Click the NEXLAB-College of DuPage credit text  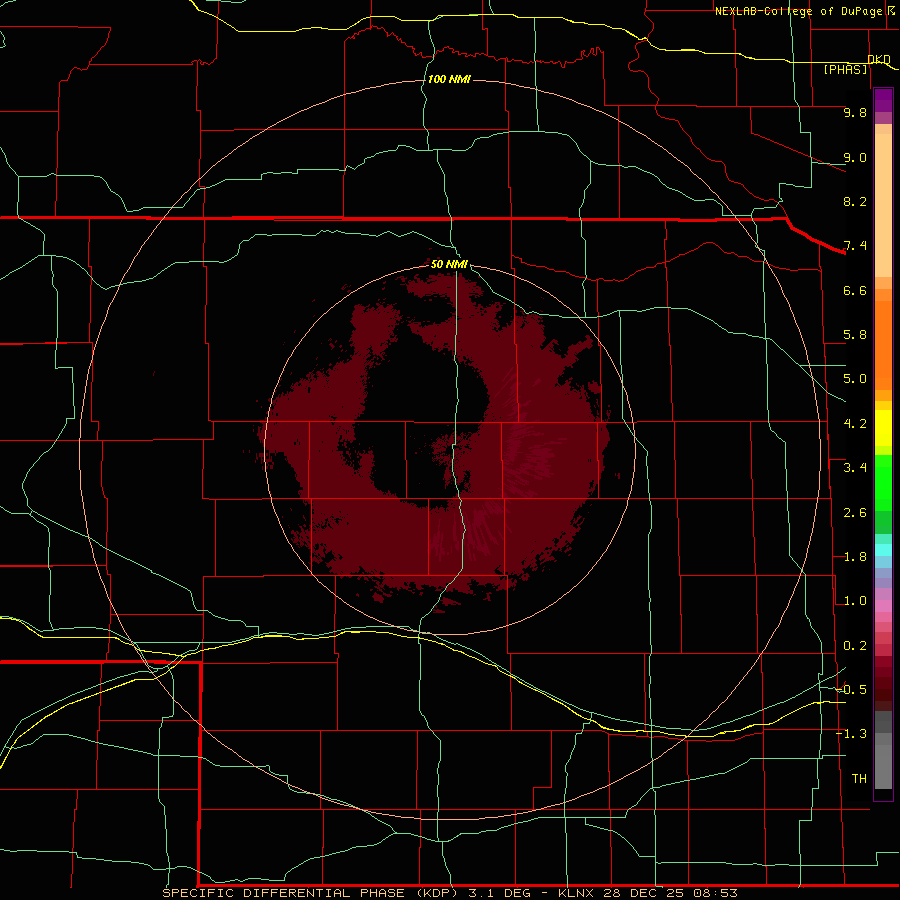pos(798,11)
